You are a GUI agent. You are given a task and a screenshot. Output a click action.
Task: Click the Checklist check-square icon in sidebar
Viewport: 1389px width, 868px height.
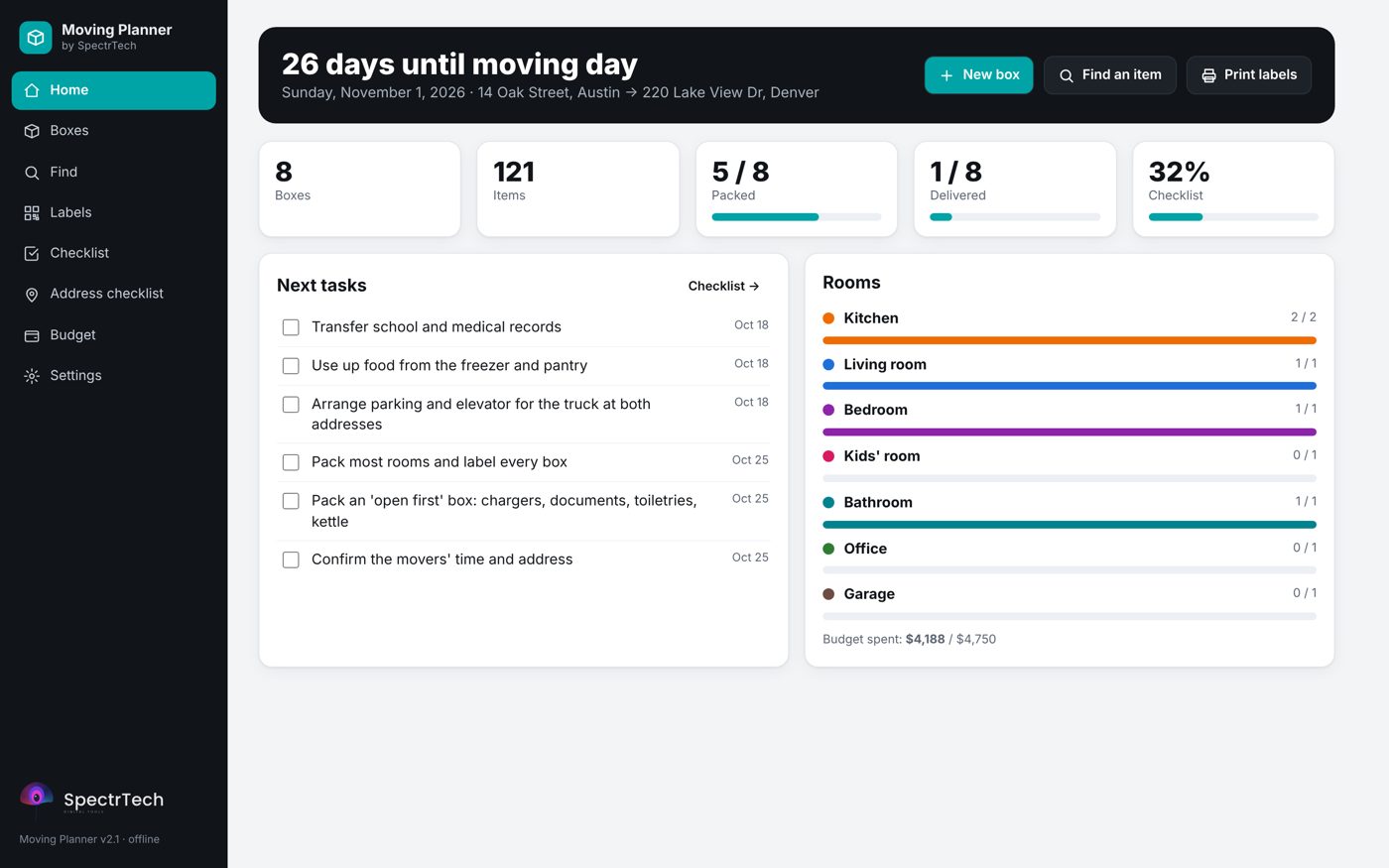pyautogui.click(x=32, y=254)
